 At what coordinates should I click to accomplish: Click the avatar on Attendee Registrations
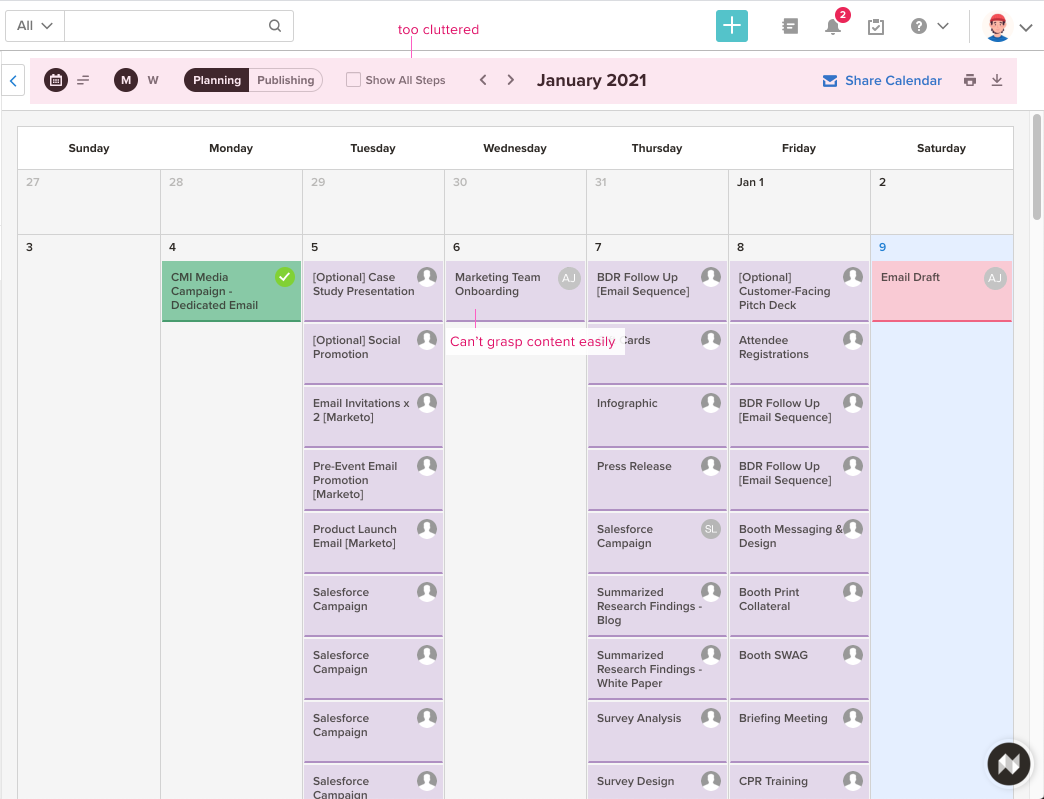[853, 340]
